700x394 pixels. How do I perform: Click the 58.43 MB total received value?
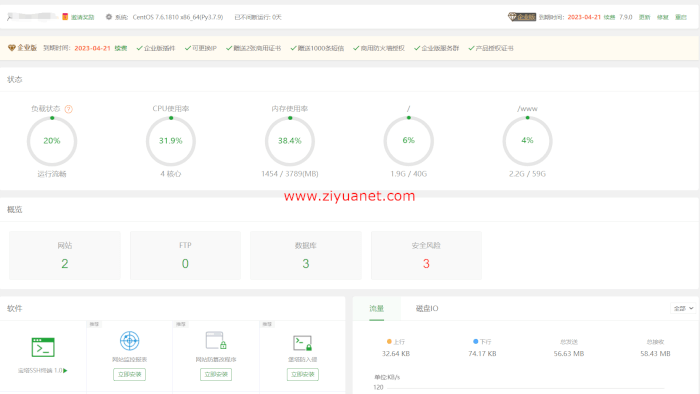coord(655,353)
